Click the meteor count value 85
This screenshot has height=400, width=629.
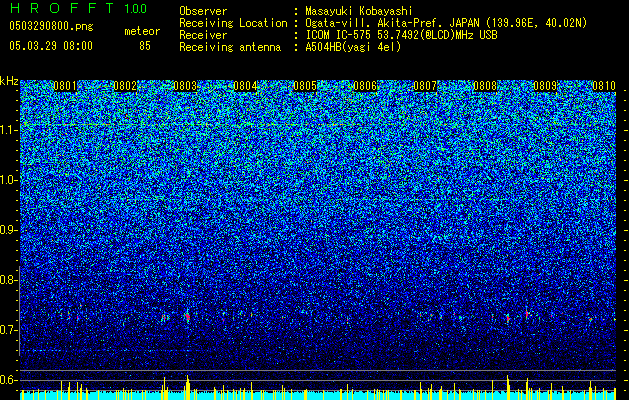click(x=145, y=46)
